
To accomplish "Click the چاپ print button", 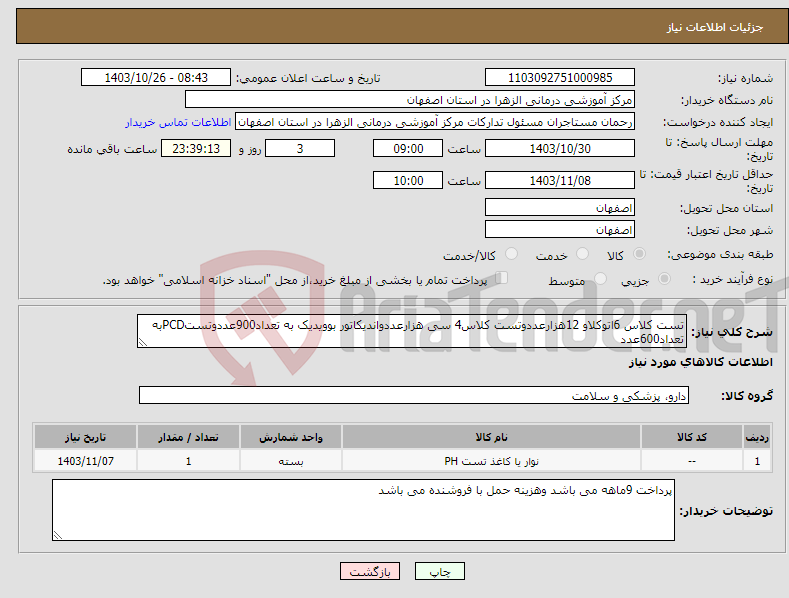I will click(439, 572).
